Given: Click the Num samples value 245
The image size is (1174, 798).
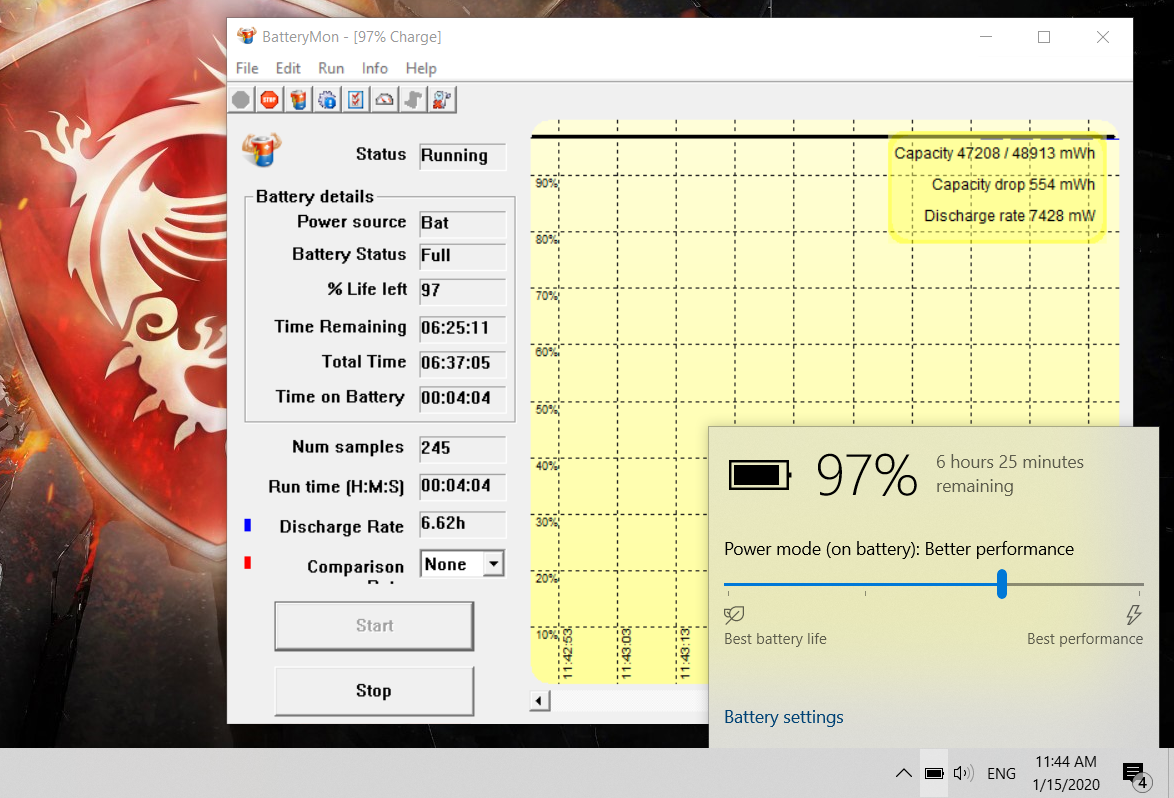Looking at the screenshot, I should pyautogui.click(x=463, y=448).
